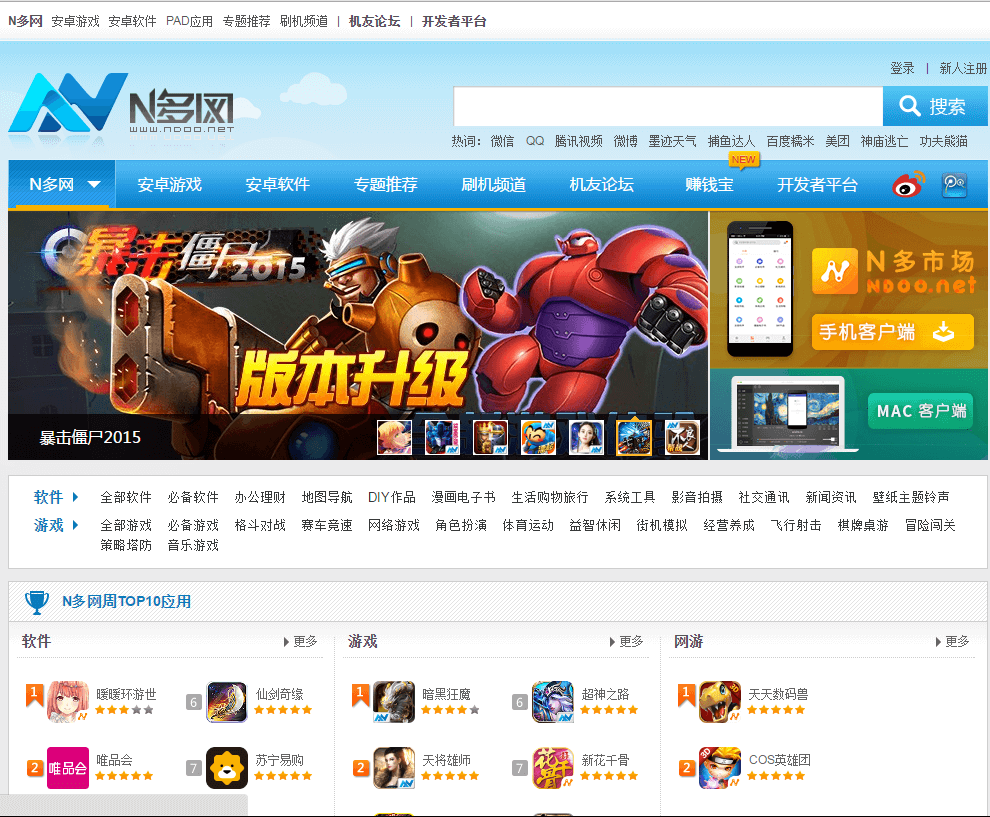The image size is (990, 817).
Task: Click the hot word 墨迹天气
Action: pos(672,141)
